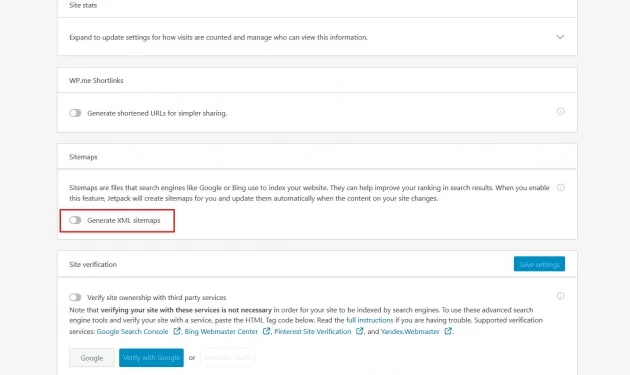Open info icon for Site verification section

560,296
